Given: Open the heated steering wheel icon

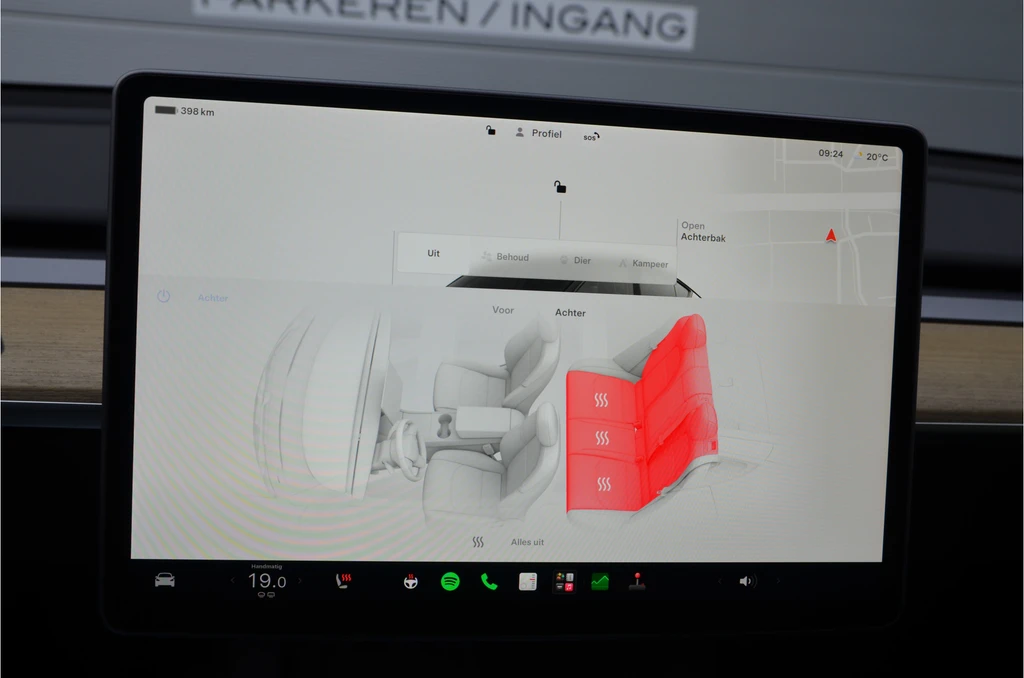Looking at the screenshot, I should [410, 581].
